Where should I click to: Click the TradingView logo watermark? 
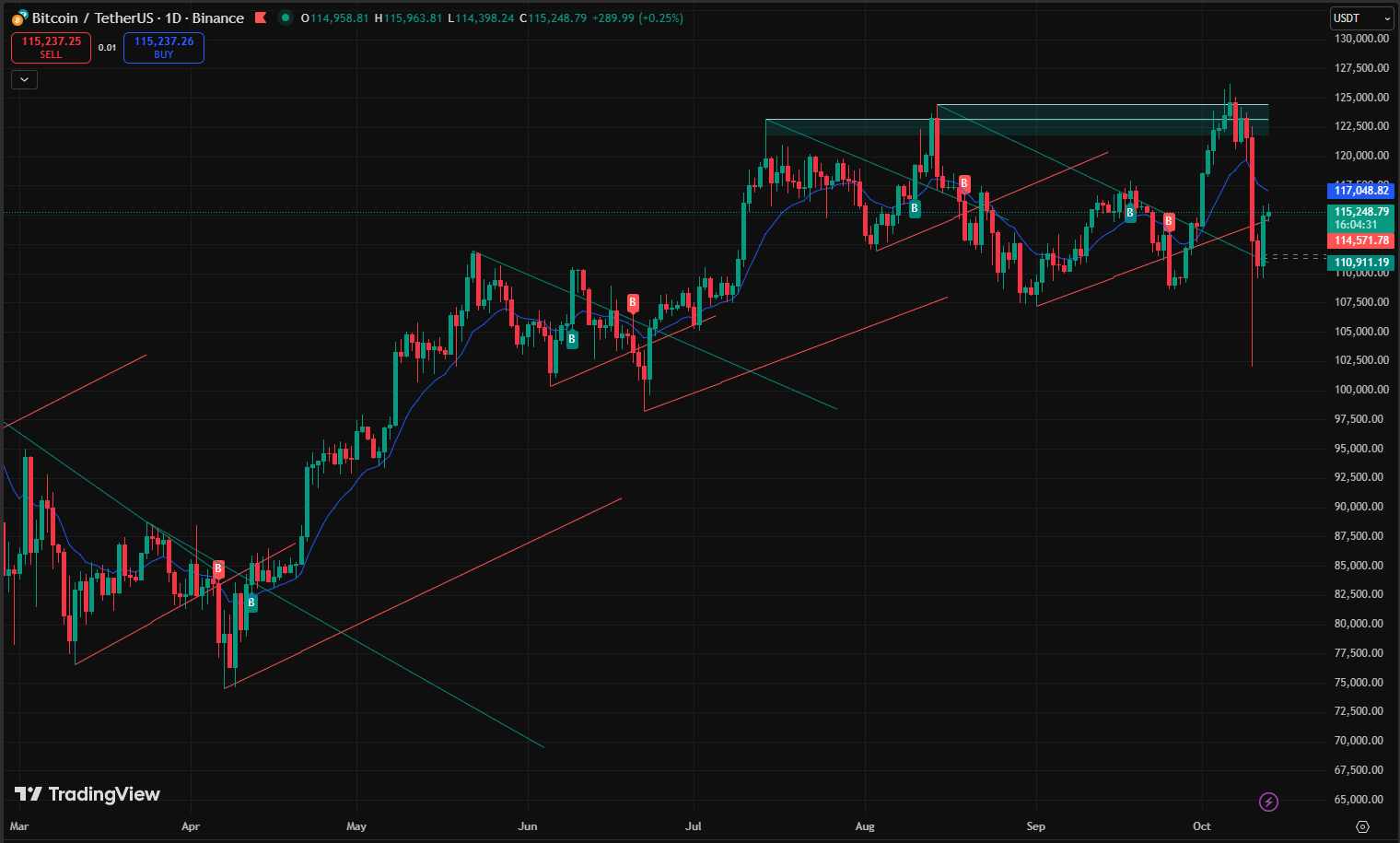[87, 794]
